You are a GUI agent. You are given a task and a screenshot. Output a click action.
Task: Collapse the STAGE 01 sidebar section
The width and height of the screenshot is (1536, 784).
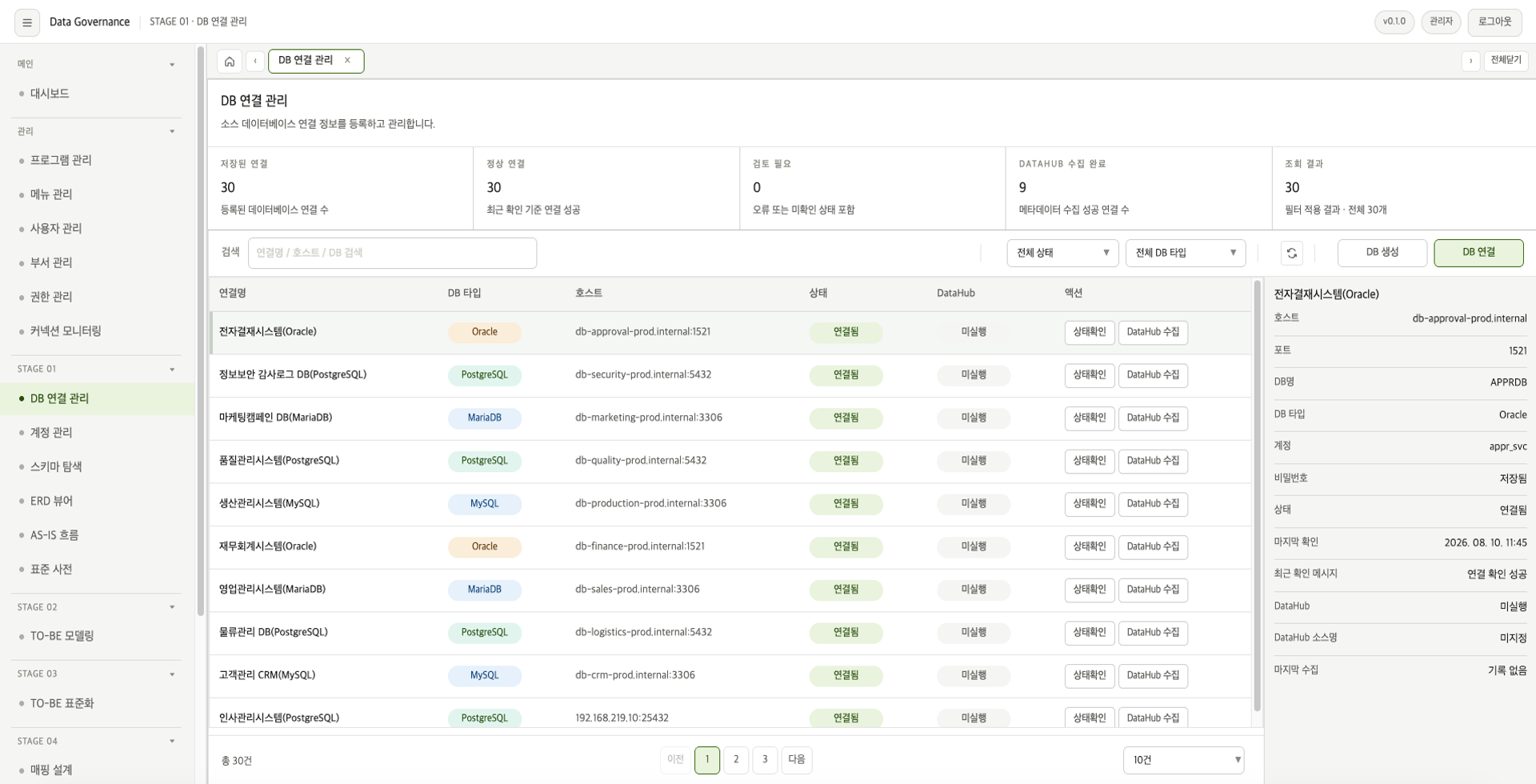(172, 369)
